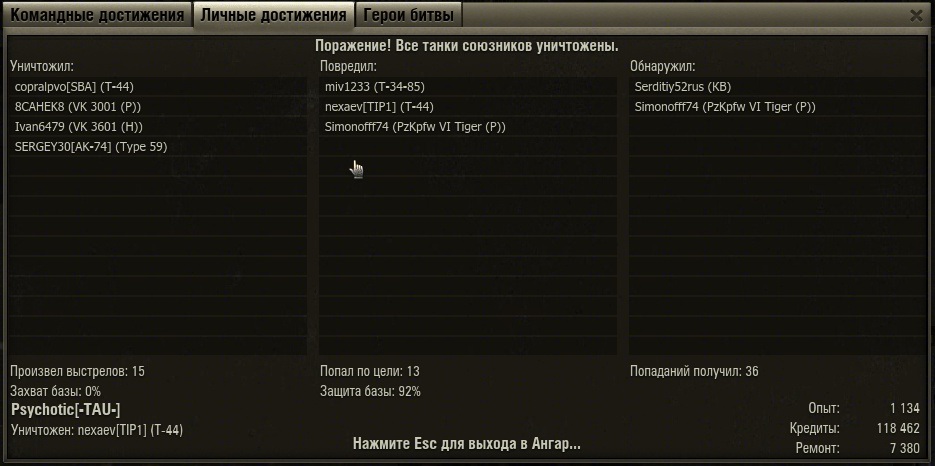
Task: Select nexaev[TIP1] (T-44) in damaged list
Action: tap(468, 107)
